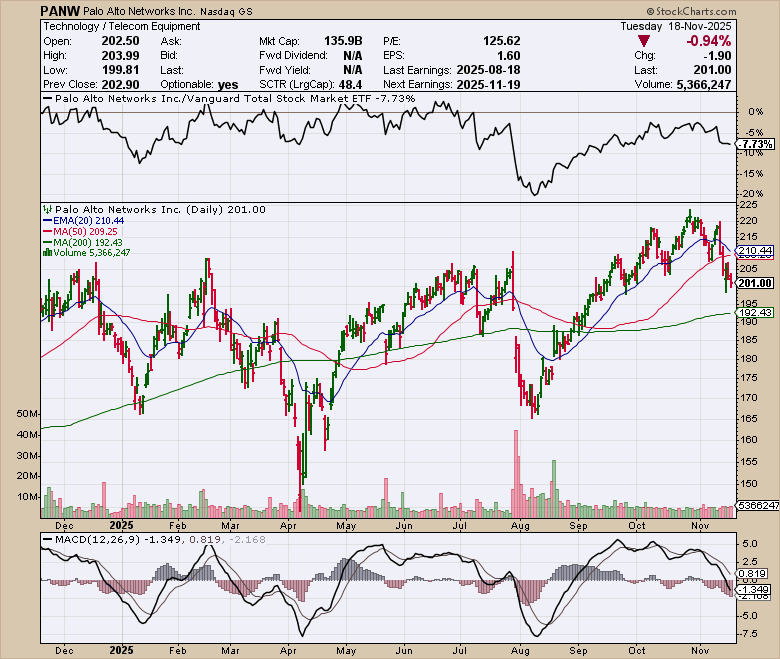Click the 201.00 last-price tag on right axis
The height and width of the screenshot is (659, 780).
pyautogui.click(x=756, y=283)
